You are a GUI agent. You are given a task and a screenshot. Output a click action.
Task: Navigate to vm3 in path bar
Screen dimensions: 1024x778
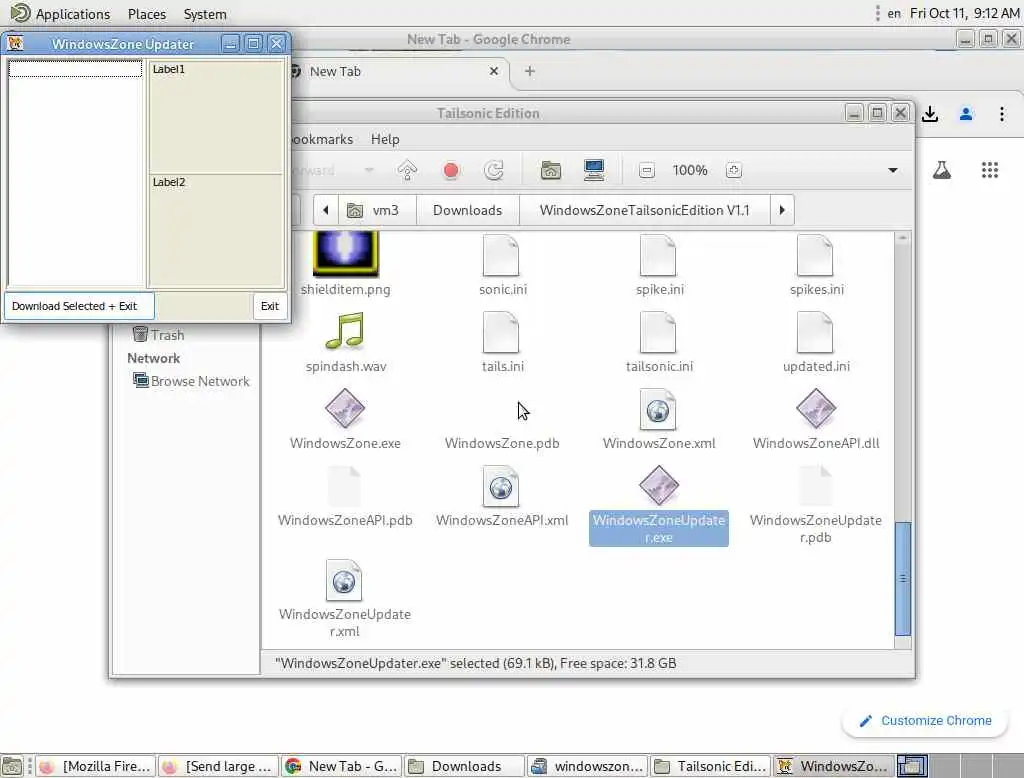(377, 210)
